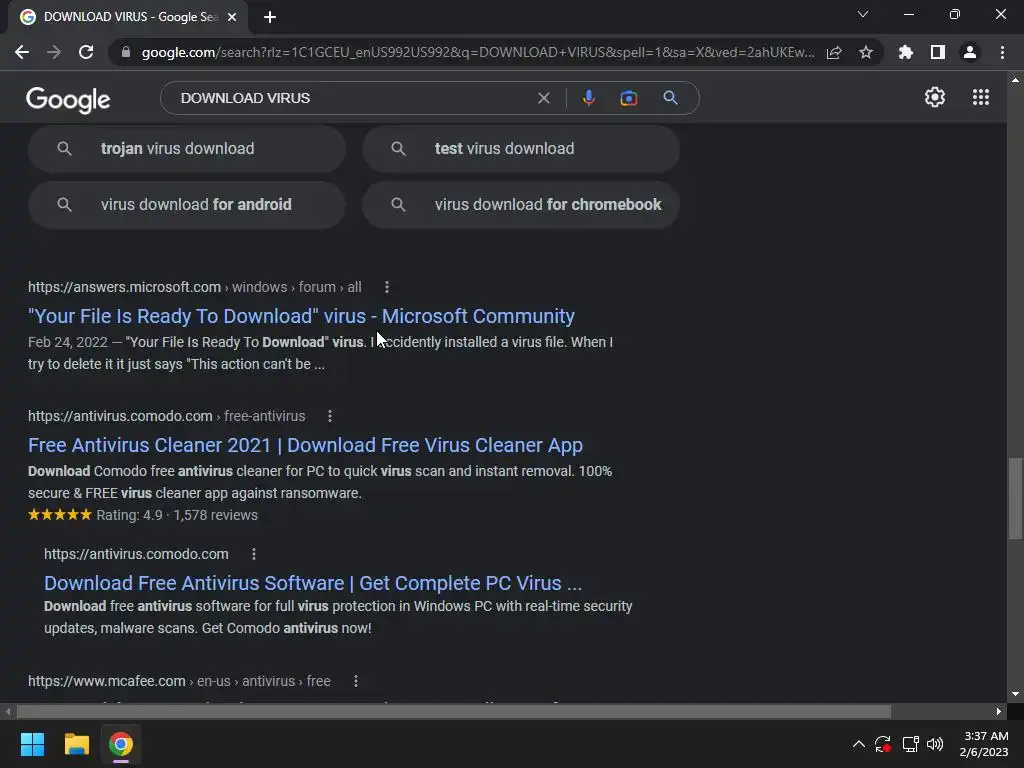Click the scroll right arrow at the bottom
The height and width of the screenshot is (768, 1024).
999,711
